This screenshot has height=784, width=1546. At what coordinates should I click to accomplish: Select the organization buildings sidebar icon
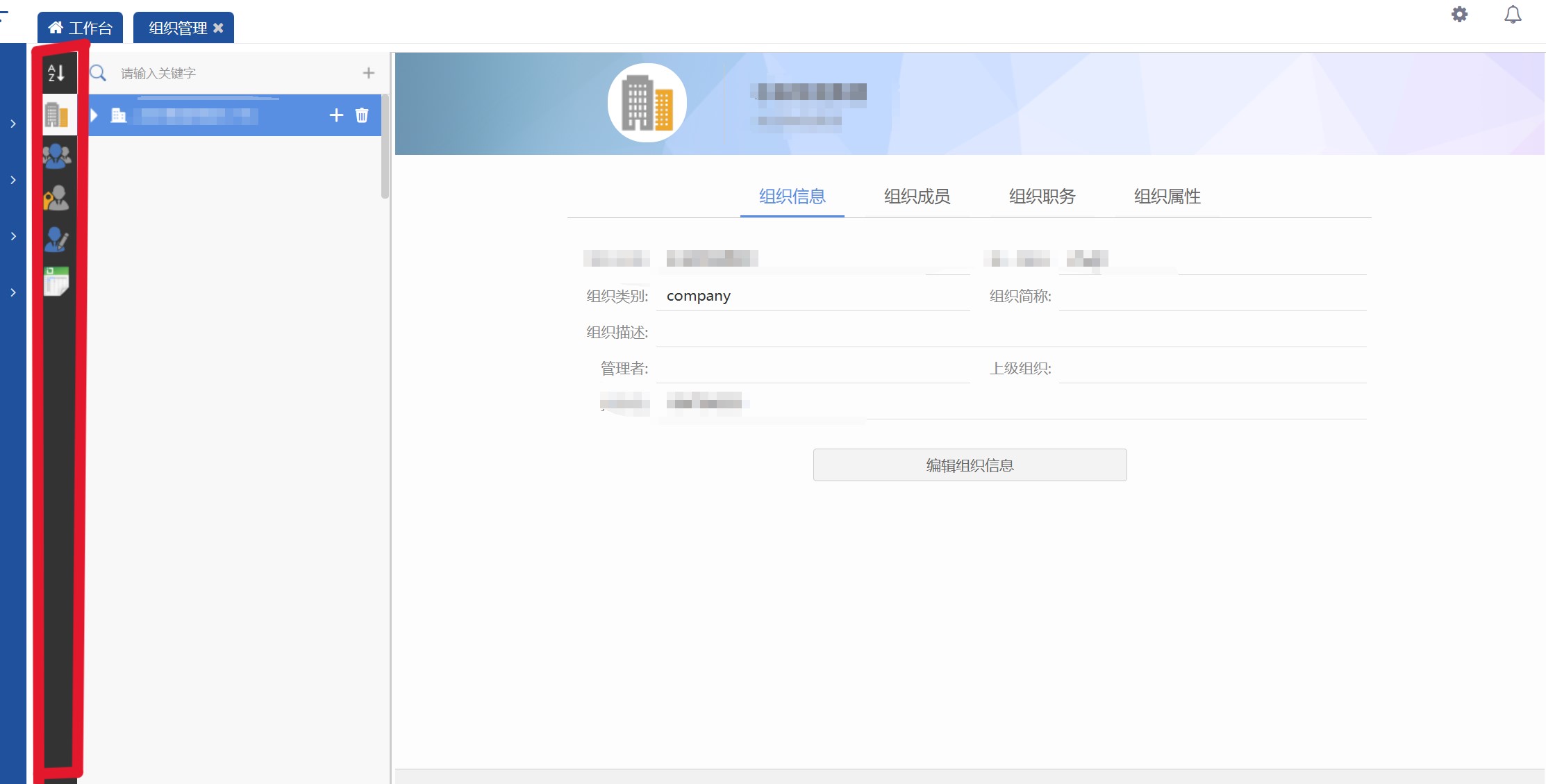(x=56, y=115)
